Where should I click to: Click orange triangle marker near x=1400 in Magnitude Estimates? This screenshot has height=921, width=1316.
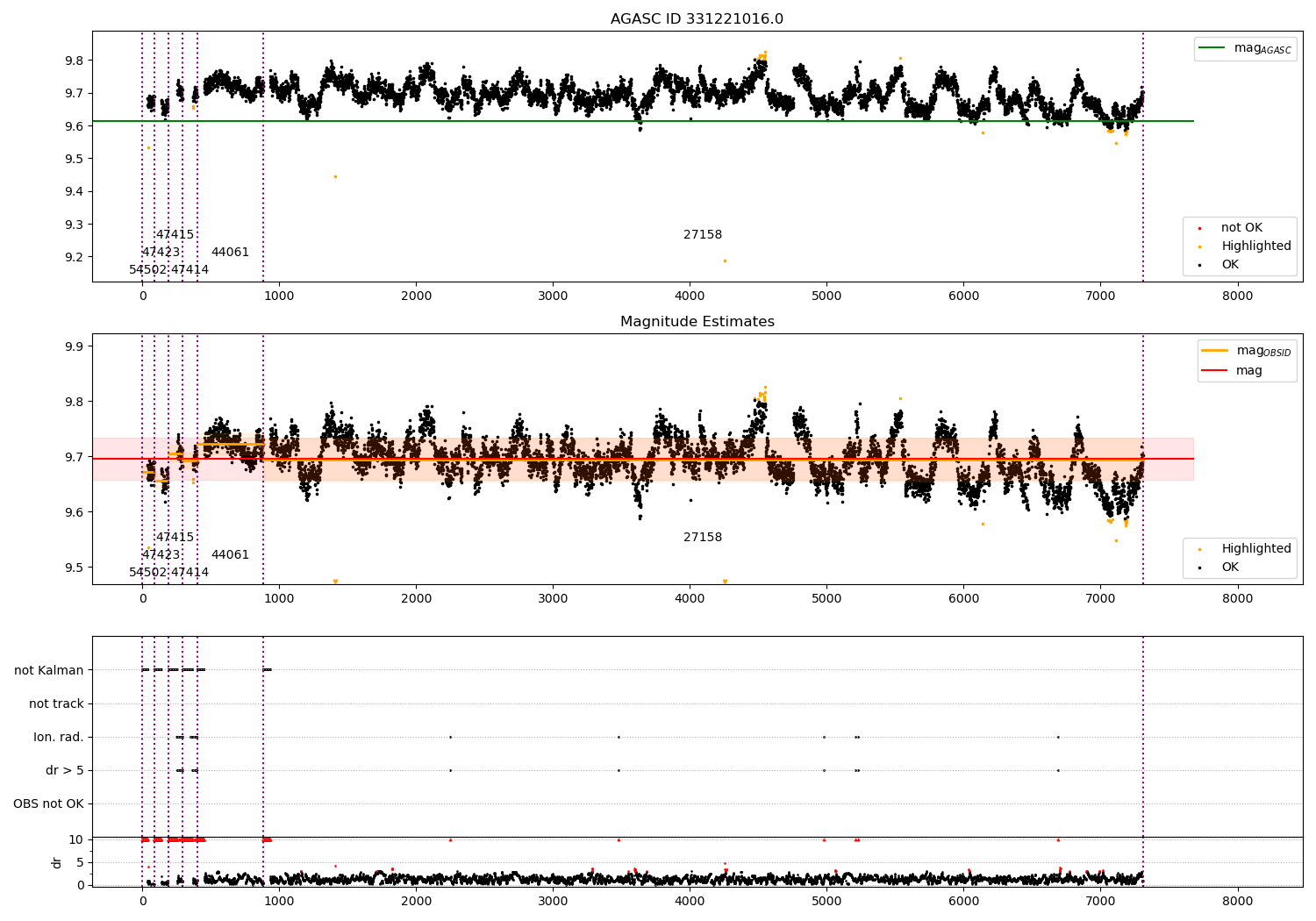point(335,582)
